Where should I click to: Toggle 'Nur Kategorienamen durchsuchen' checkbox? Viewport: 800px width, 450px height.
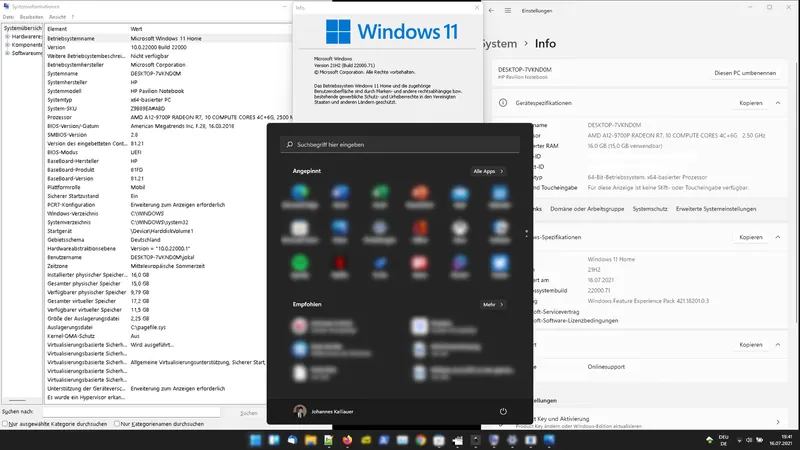(x=117, y=423)
